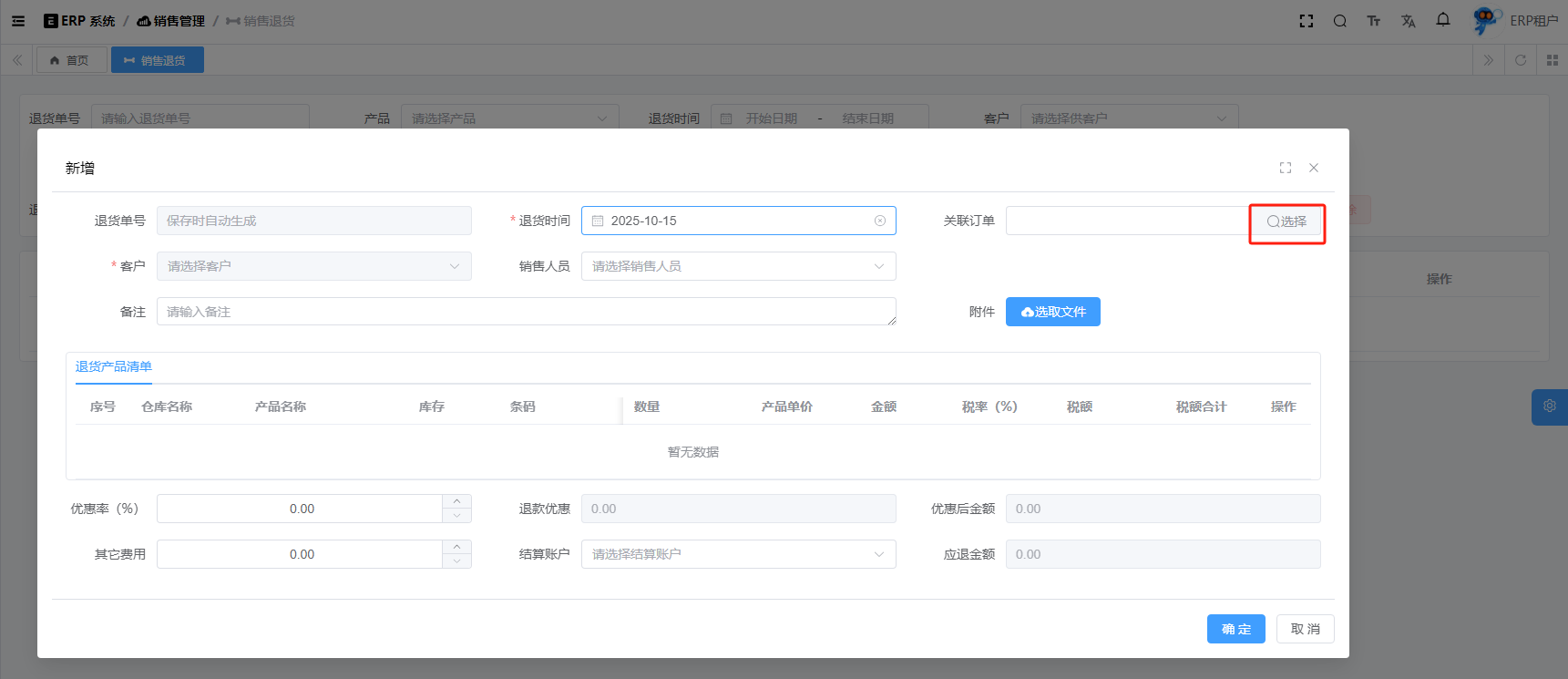Open the font size adjustment icon
The height and width of the screenshot is (679, 1568).
(1373, 21)
